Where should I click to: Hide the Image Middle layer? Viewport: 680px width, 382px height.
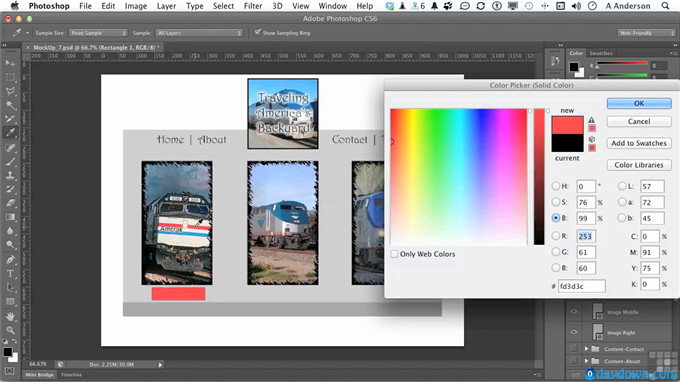click(x=574, y=312)
